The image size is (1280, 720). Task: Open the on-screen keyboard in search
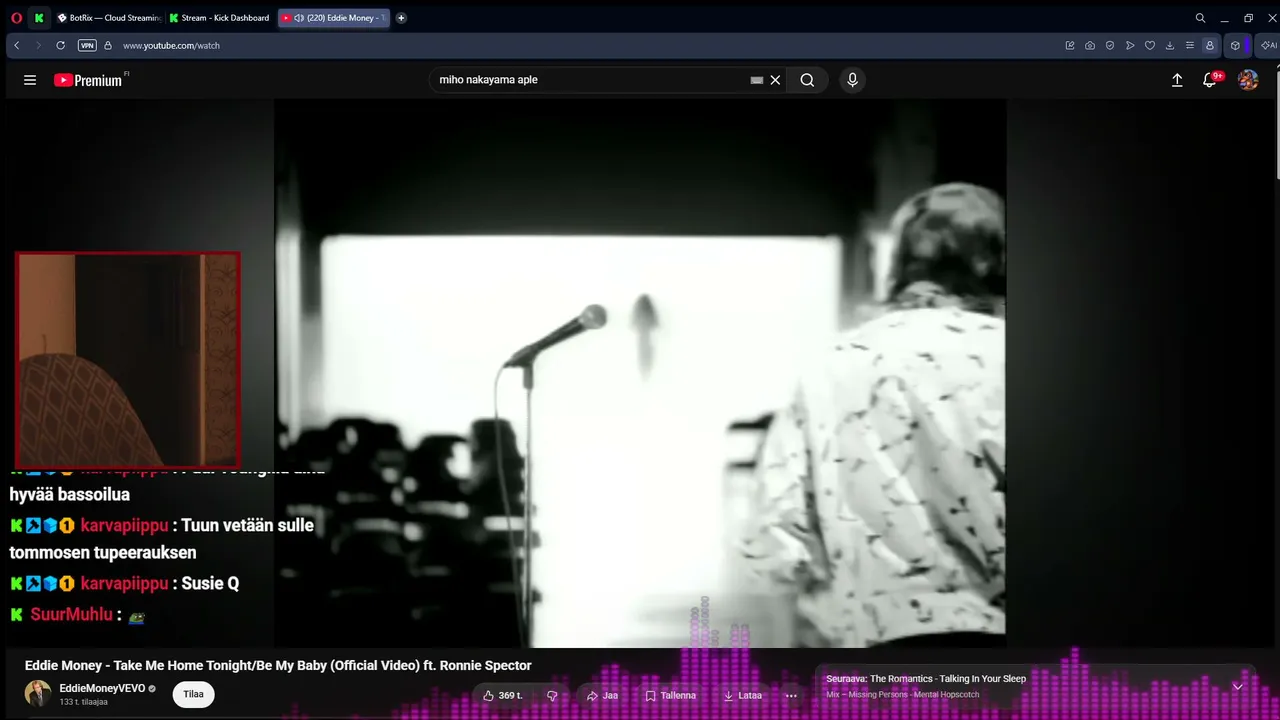coord(757,80)
